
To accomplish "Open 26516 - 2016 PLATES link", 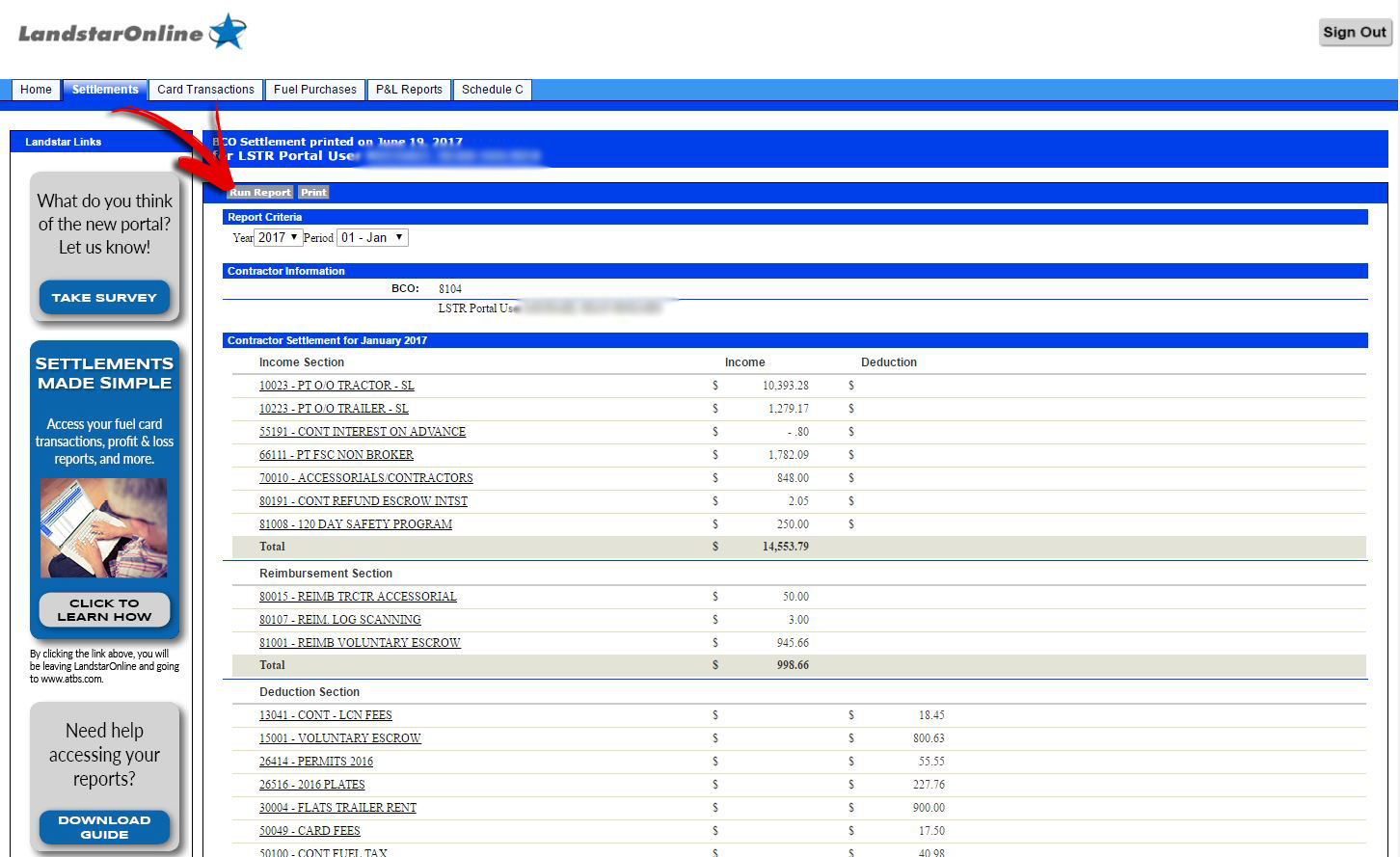I will coord(312,785).
